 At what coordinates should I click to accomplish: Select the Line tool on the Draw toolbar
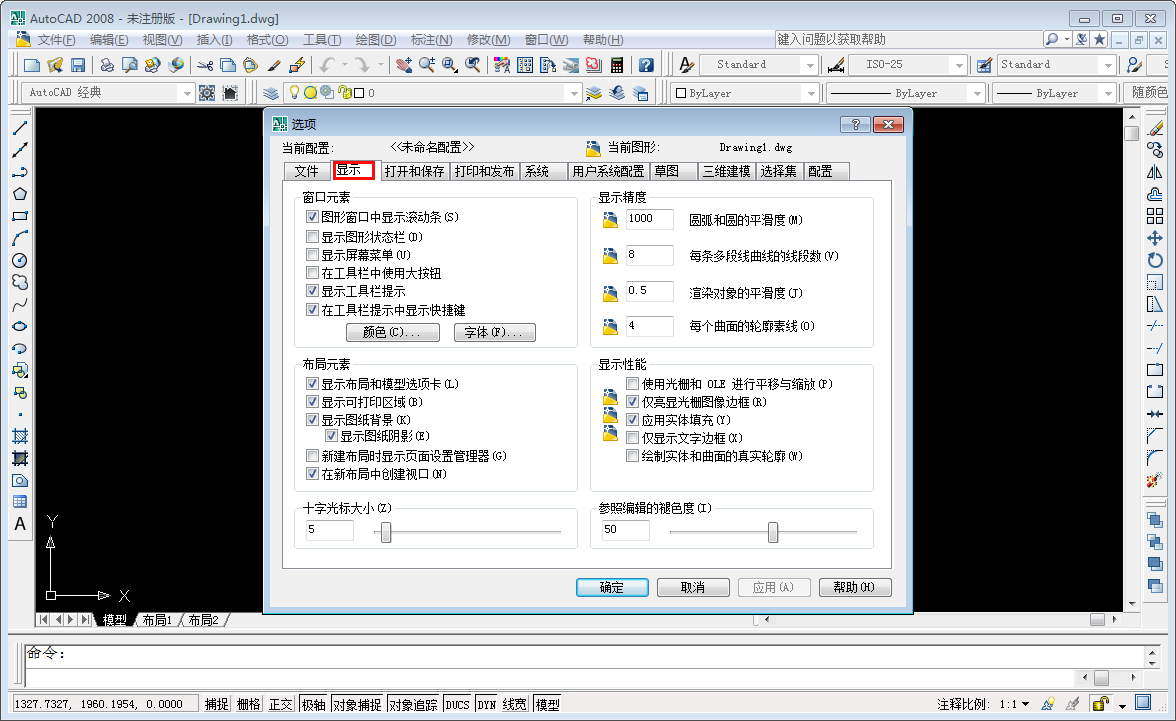click(x=20, y=128)
